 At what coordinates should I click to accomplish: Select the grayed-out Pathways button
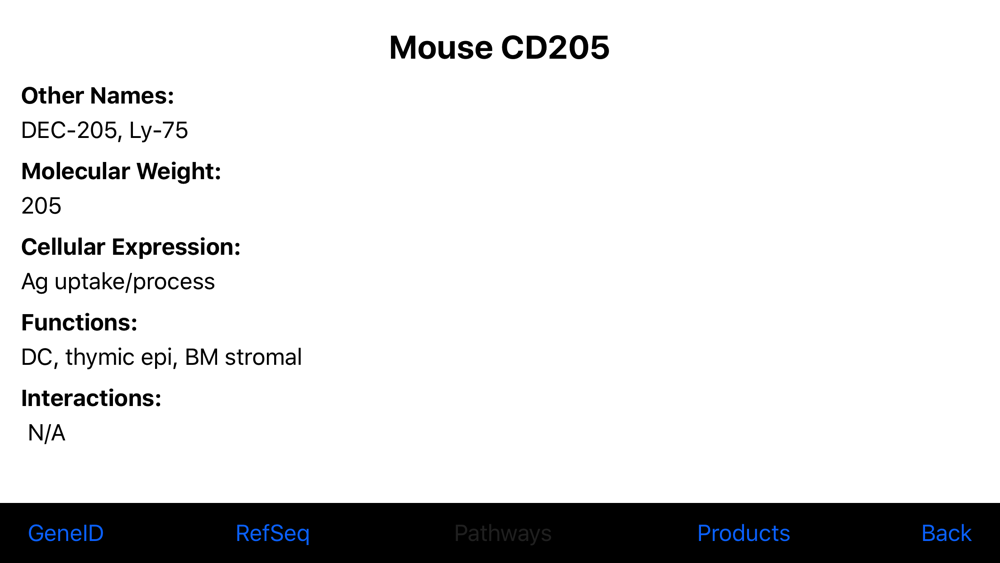tap(503, 533)
